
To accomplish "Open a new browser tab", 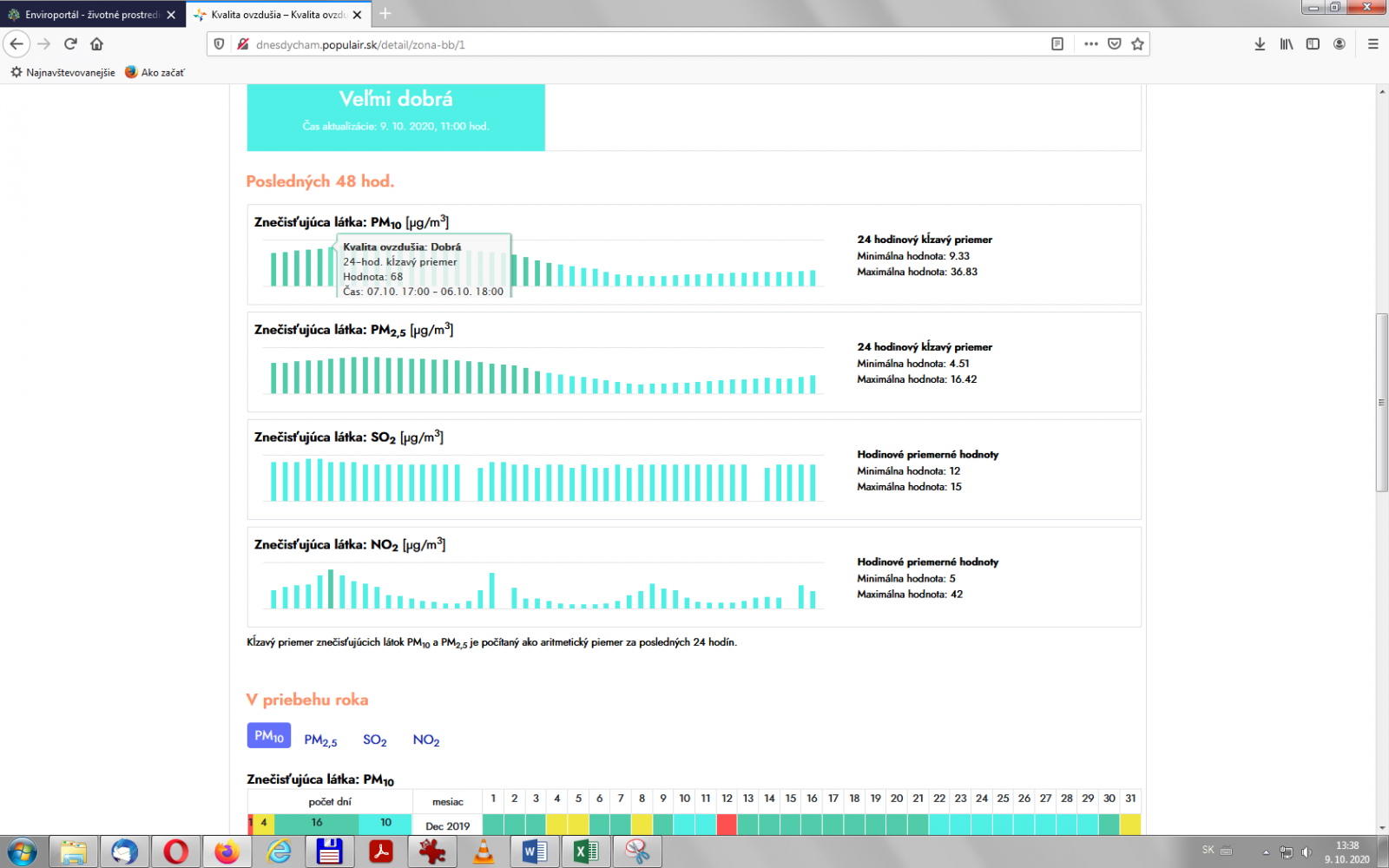I will pyautogui.click(x=385, y=14).
